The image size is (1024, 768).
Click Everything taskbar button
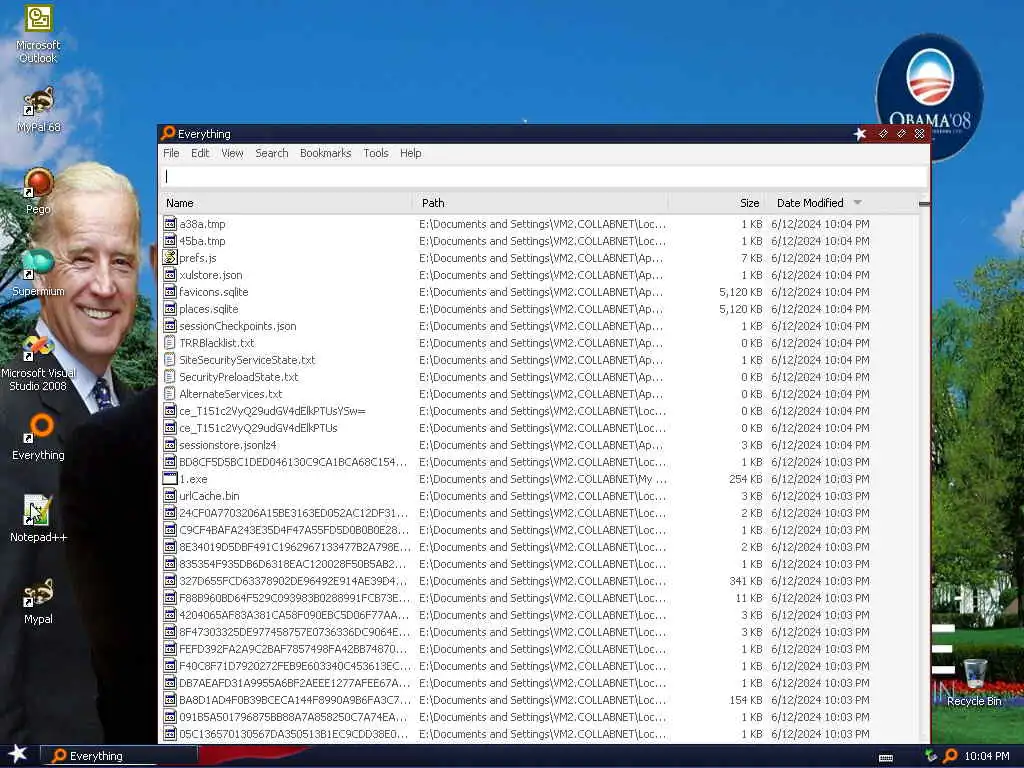[x=120, y=756]
